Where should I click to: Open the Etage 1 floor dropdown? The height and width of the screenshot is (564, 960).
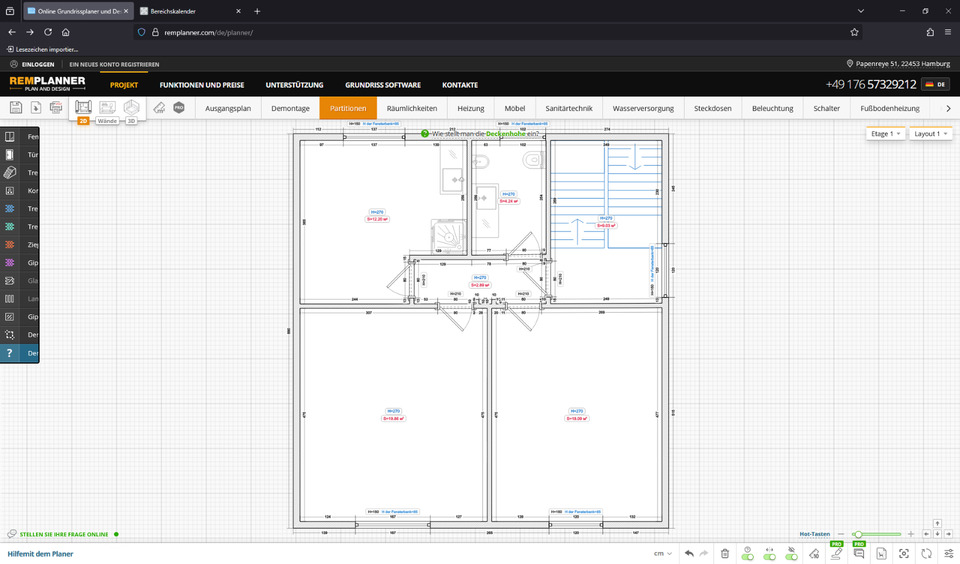(x=885, y=133)
